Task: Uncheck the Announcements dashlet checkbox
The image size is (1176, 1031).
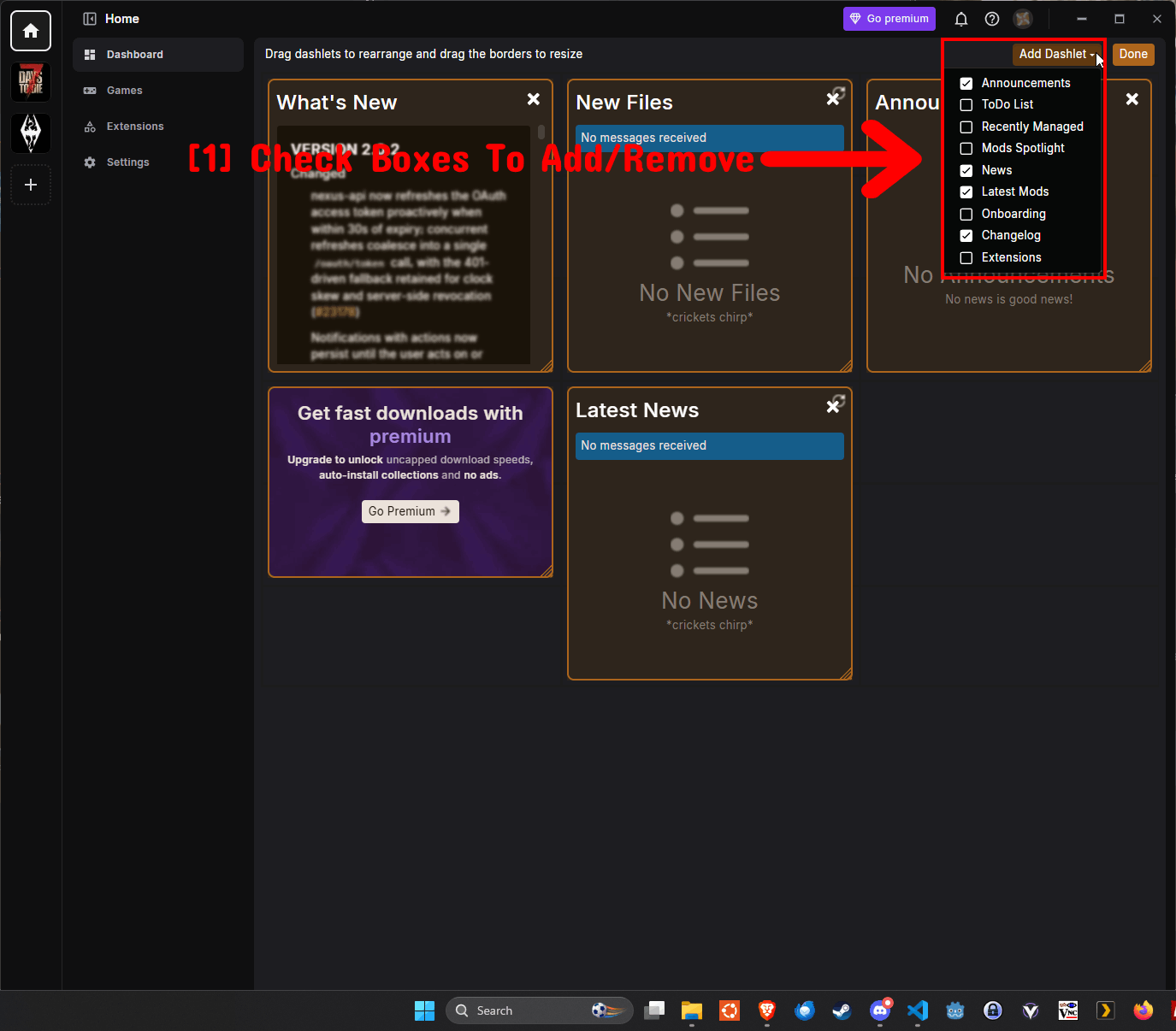Action: click(x=966, y=83)
